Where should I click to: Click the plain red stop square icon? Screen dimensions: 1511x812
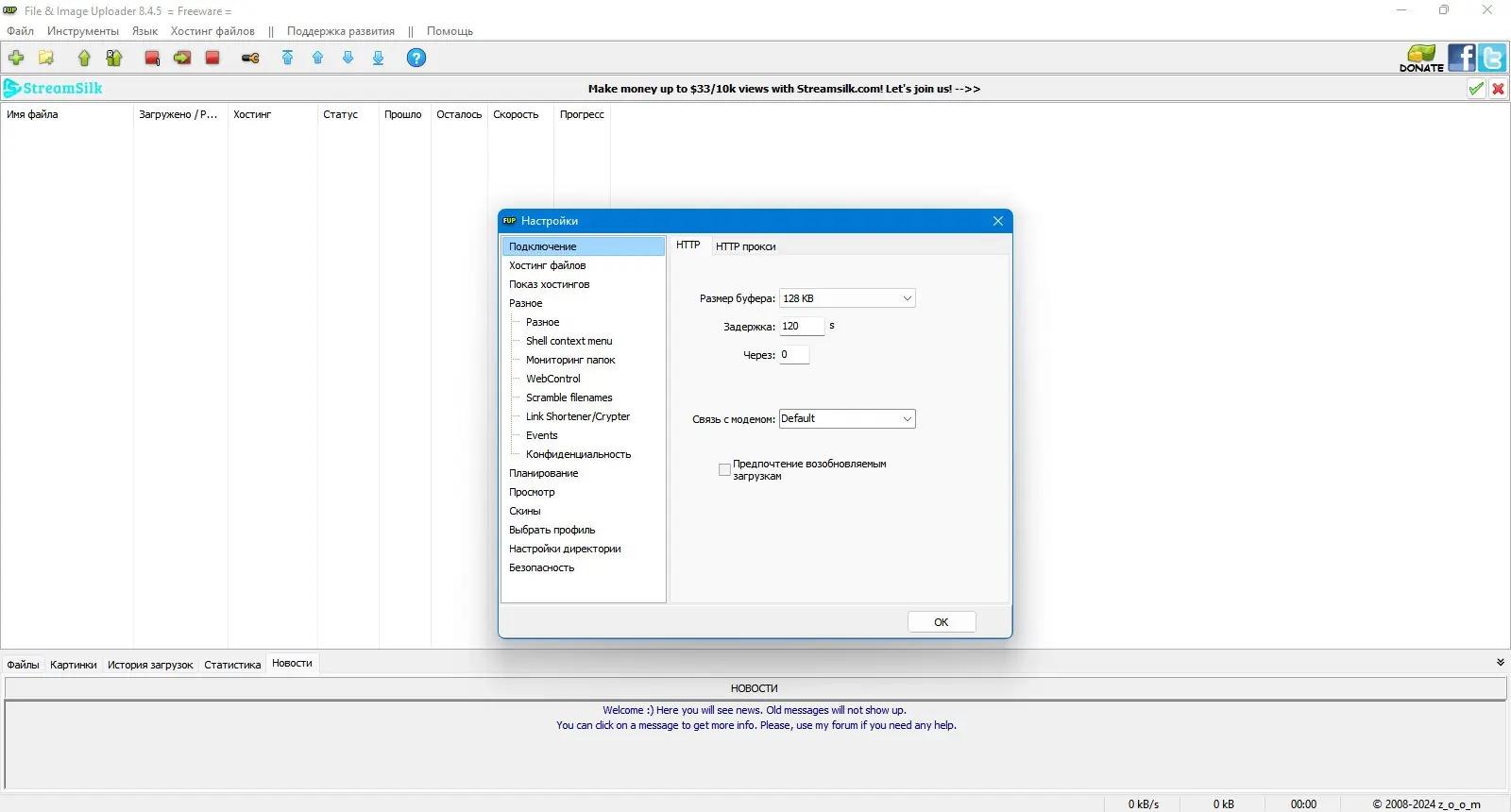[212, 58]
